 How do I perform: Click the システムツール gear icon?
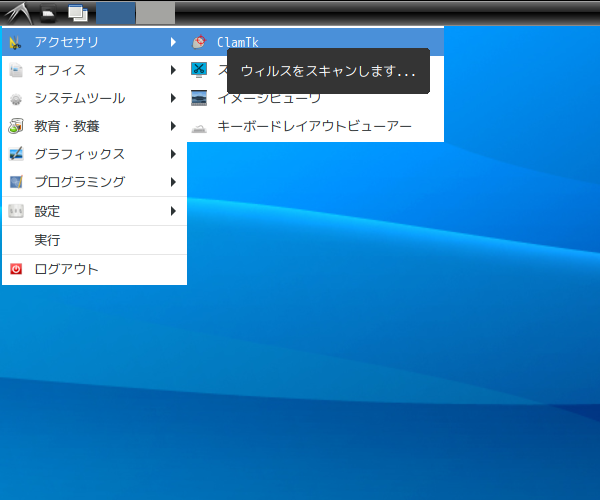[16, 99]
